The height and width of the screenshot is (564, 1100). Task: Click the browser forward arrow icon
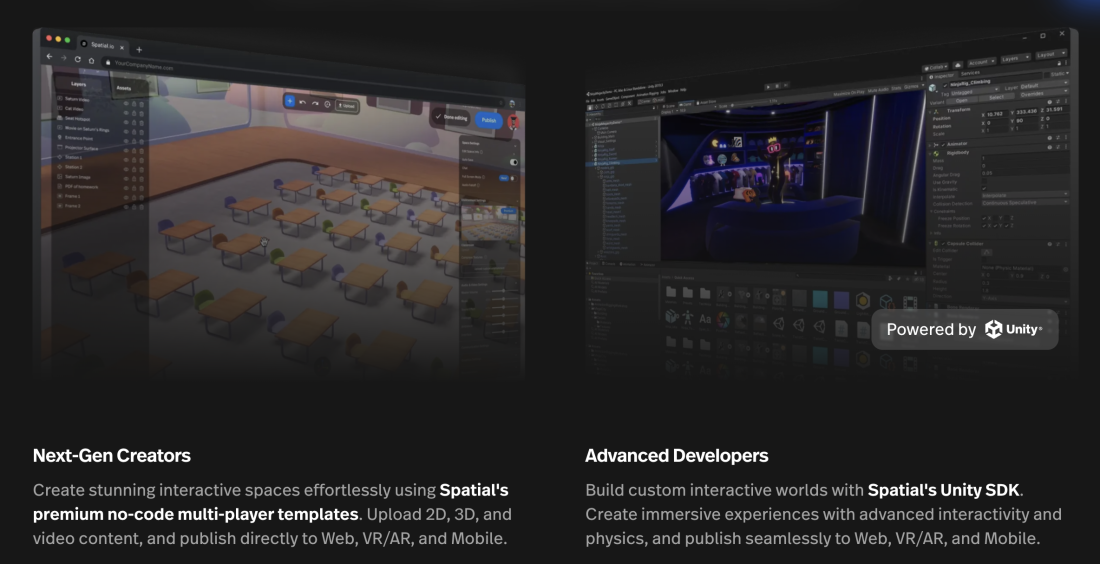[63, 58]
